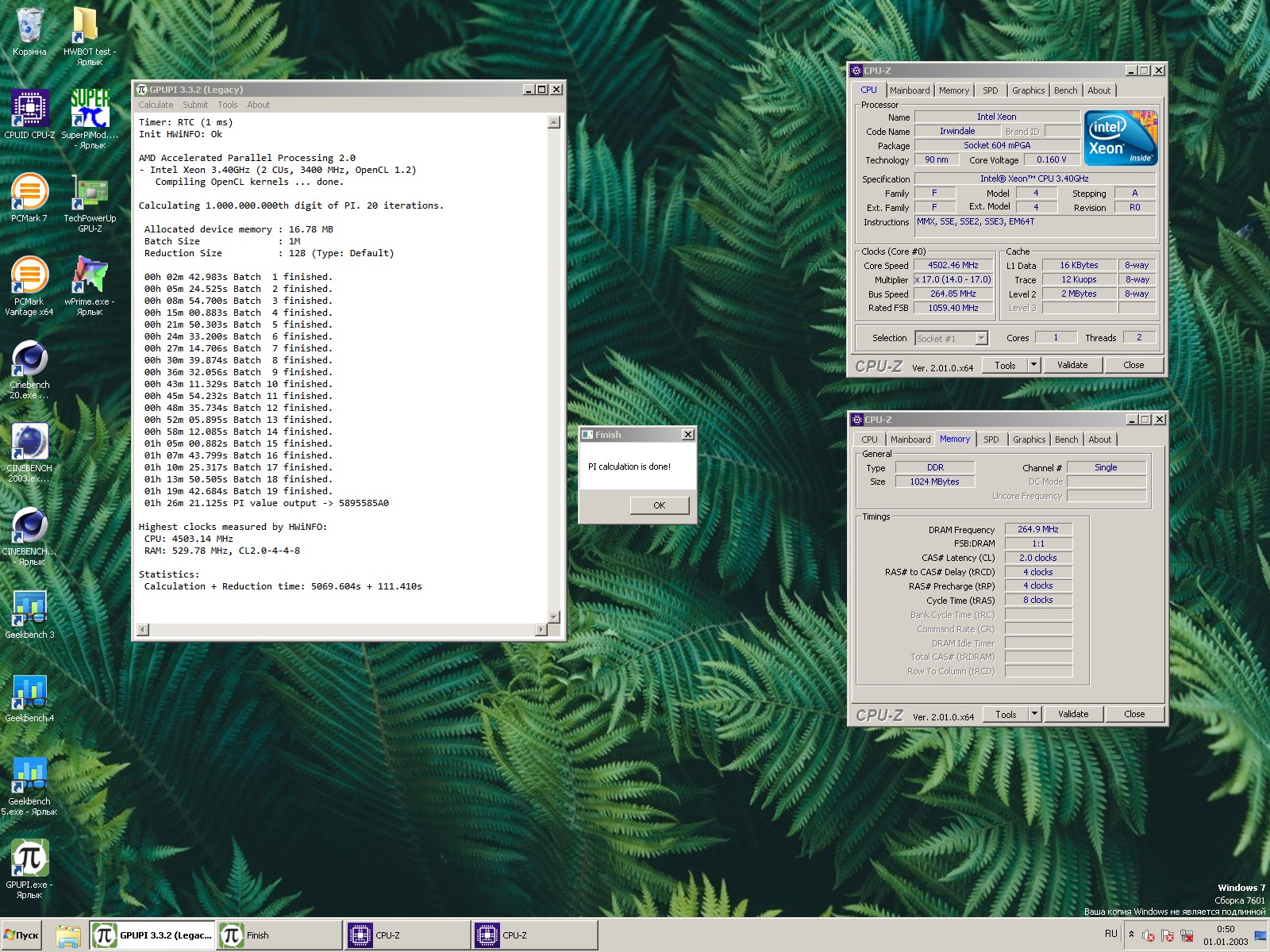Click Tools button in the upper CPU-Z window
This screenshot has width=1270, height=952.
pyautogui.click(x=1005, y=366)
